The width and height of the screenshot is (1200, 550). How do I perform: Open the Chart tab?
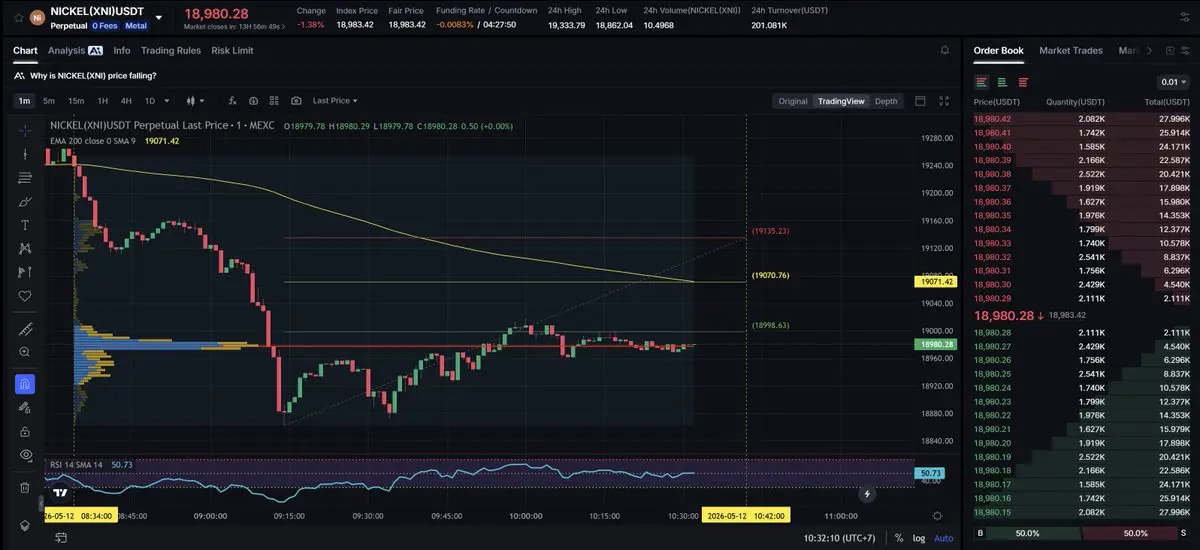pyautogui.click(x=25, y=50)
